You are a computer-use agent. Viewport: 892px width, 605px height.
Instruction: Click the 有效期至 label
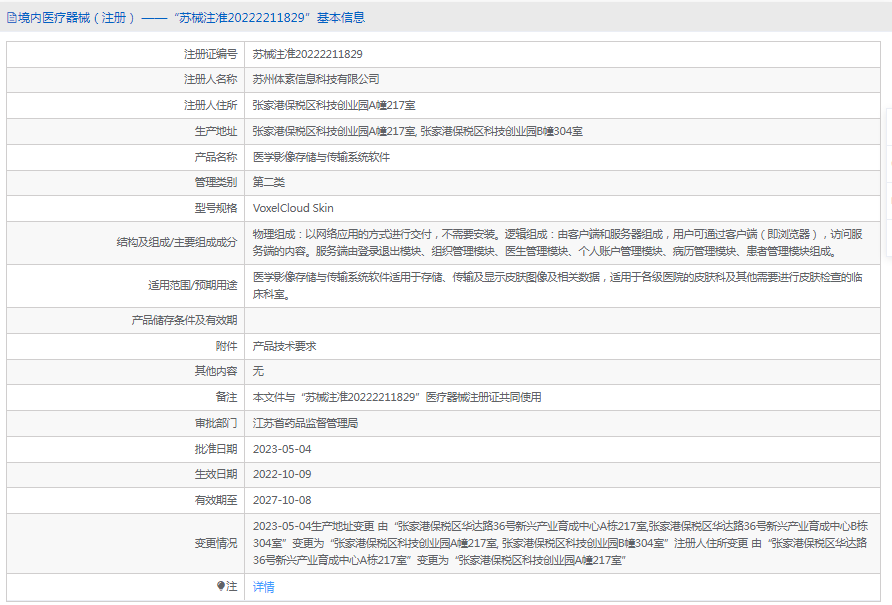coord(216,500)
